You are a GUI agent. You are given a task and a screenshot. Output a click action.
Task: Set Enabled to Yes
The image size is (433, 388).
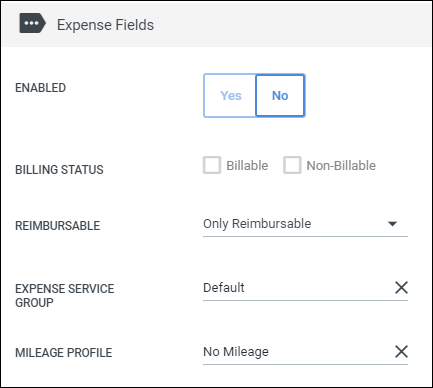(x=230, y=96)
